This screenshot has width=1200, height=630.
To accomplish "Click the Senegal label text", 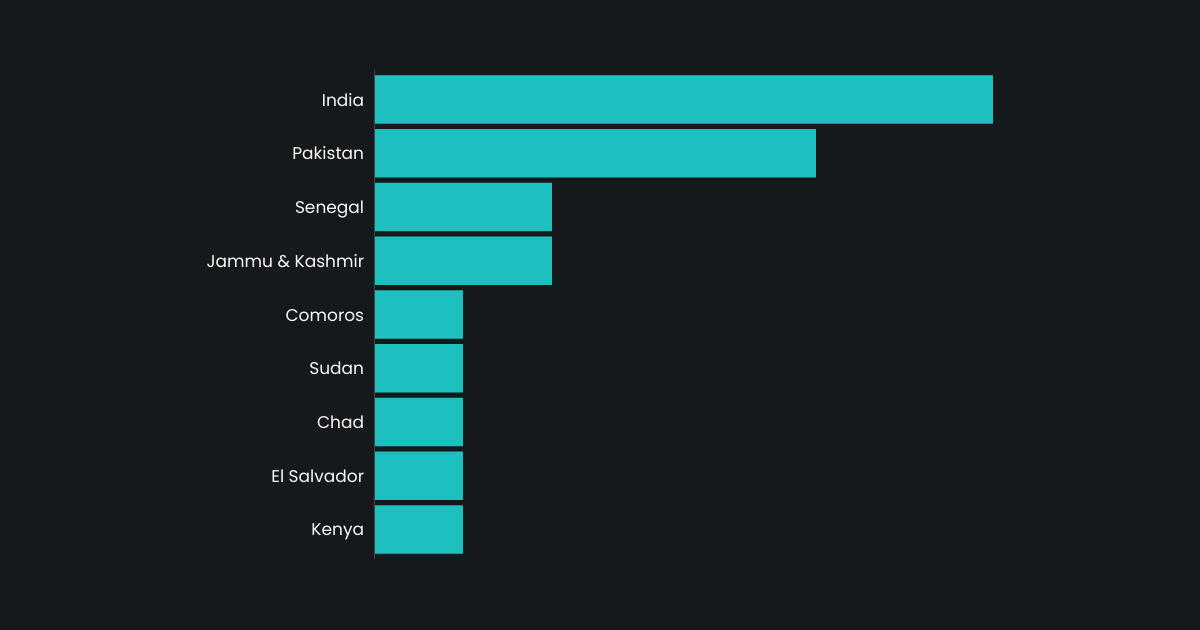I will point(329,208).
